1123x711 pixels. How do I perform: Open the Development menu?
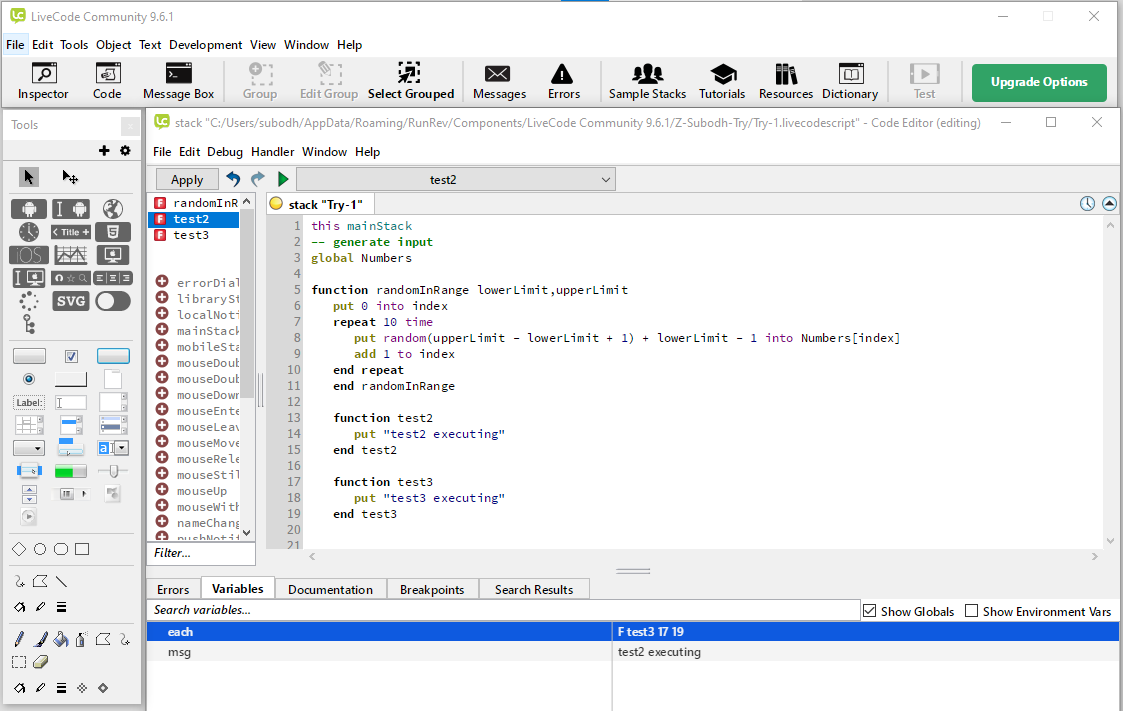205,45
